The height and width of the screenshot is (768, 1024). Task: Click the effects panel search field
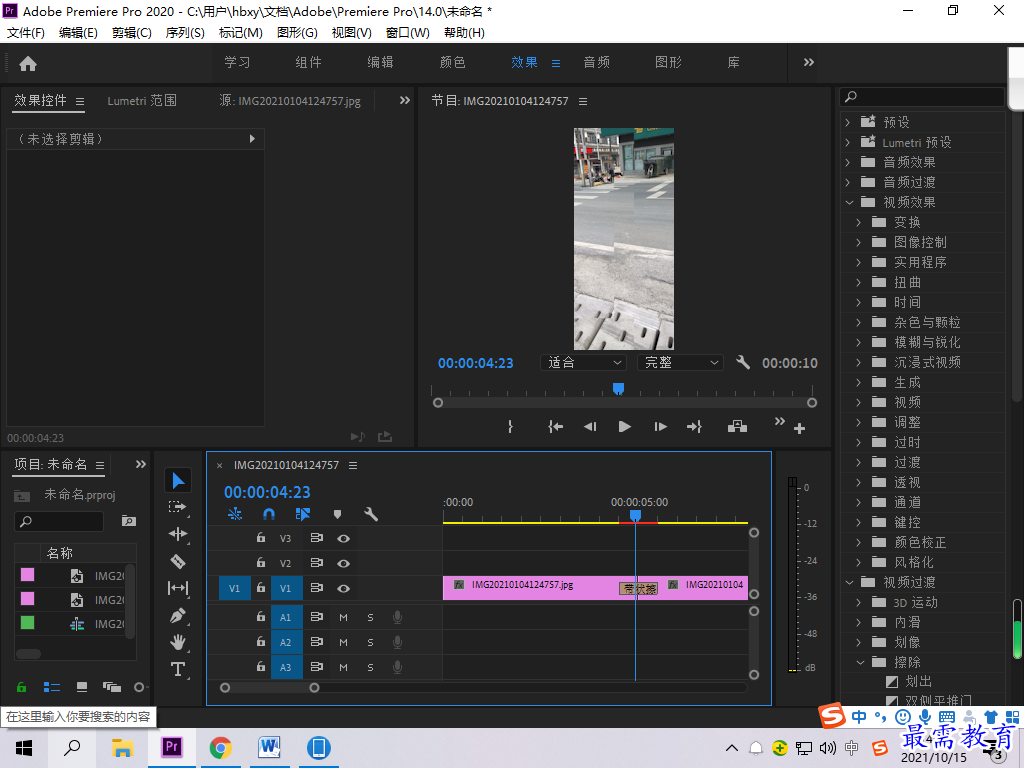921,97
